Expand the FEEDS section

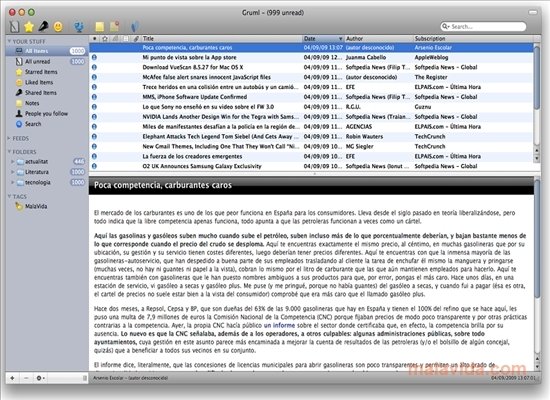click(9, 138)
